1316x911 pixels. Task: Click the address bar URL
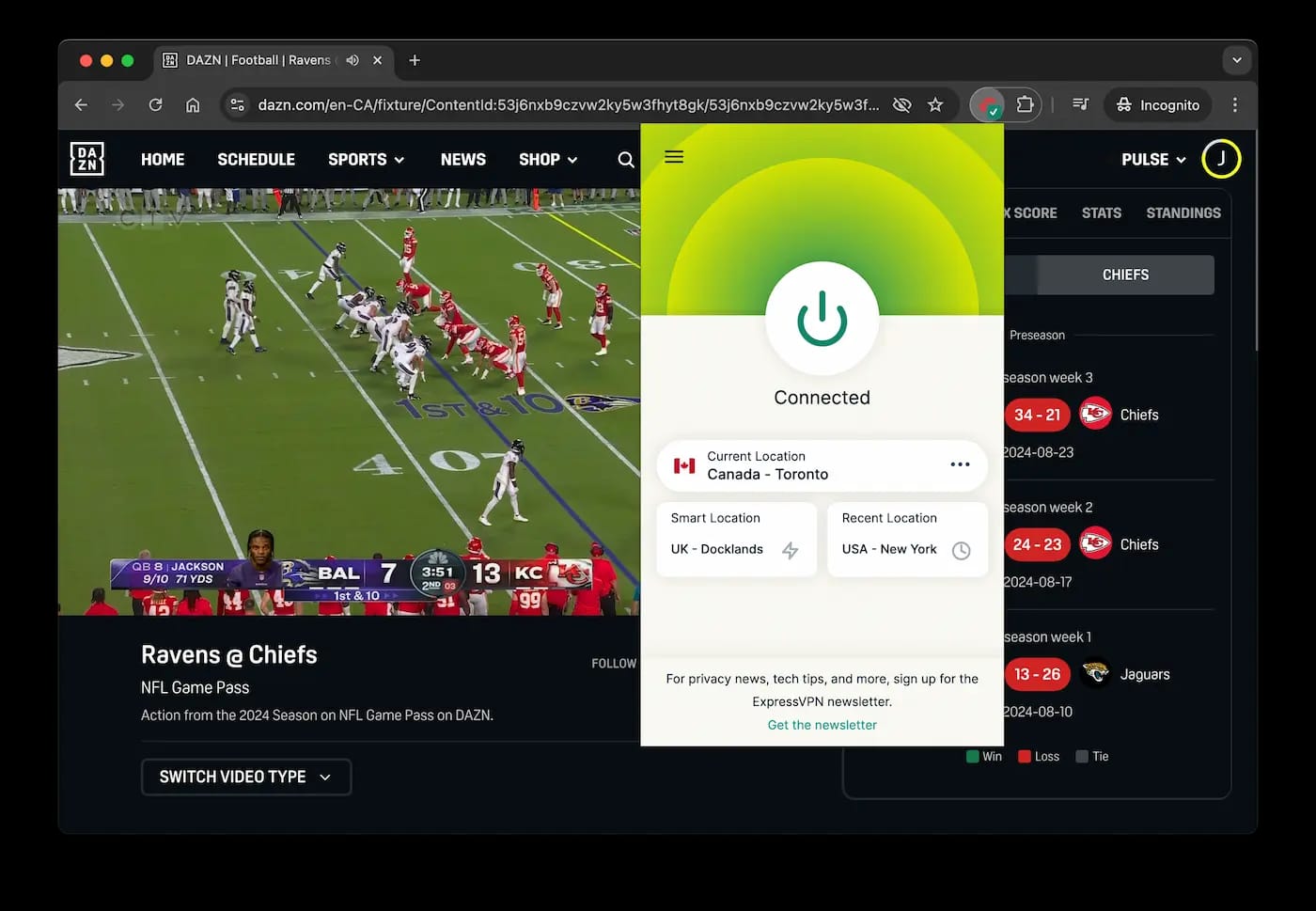click(569, 105)
